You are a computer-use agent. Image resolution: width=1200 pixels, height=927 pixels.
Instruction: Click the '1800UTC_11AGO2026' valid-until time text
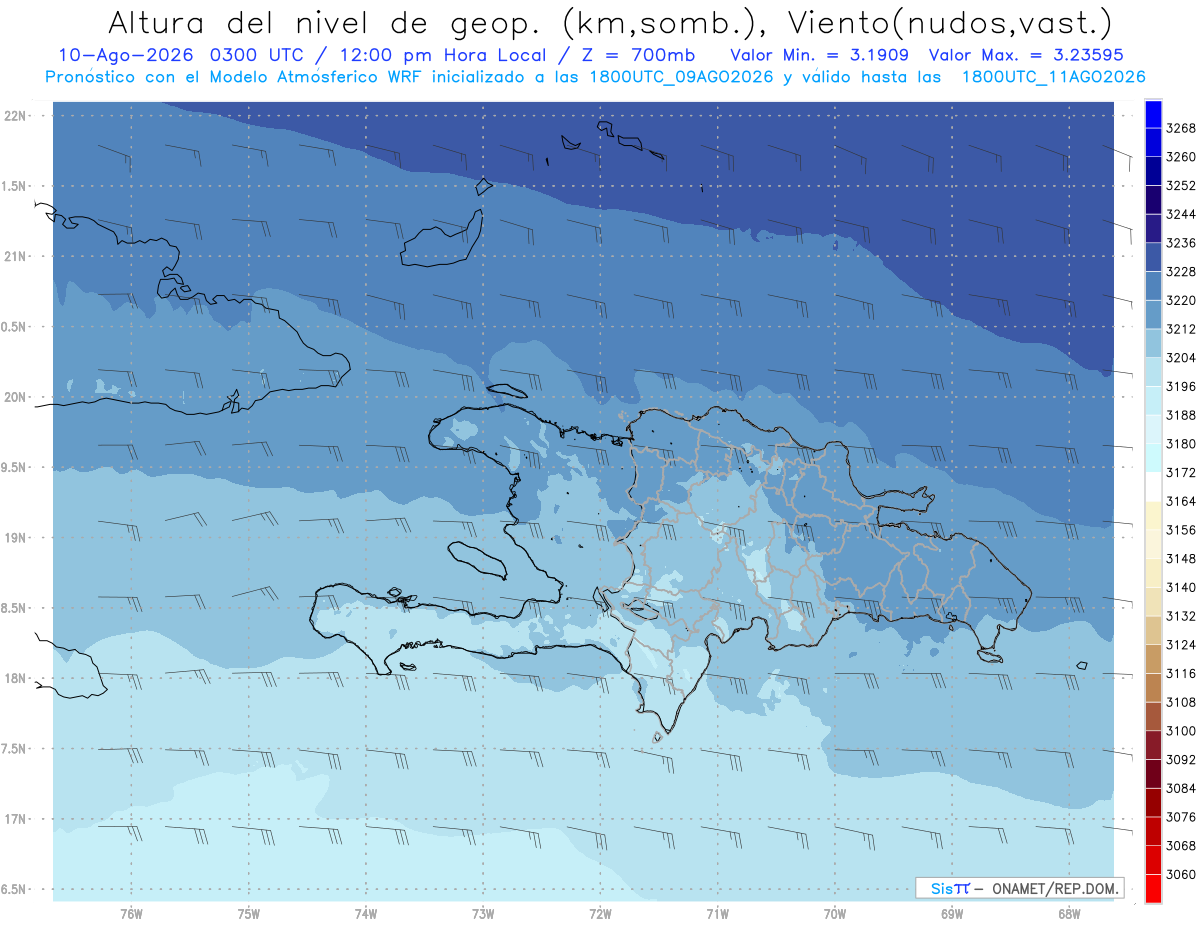1054,77
